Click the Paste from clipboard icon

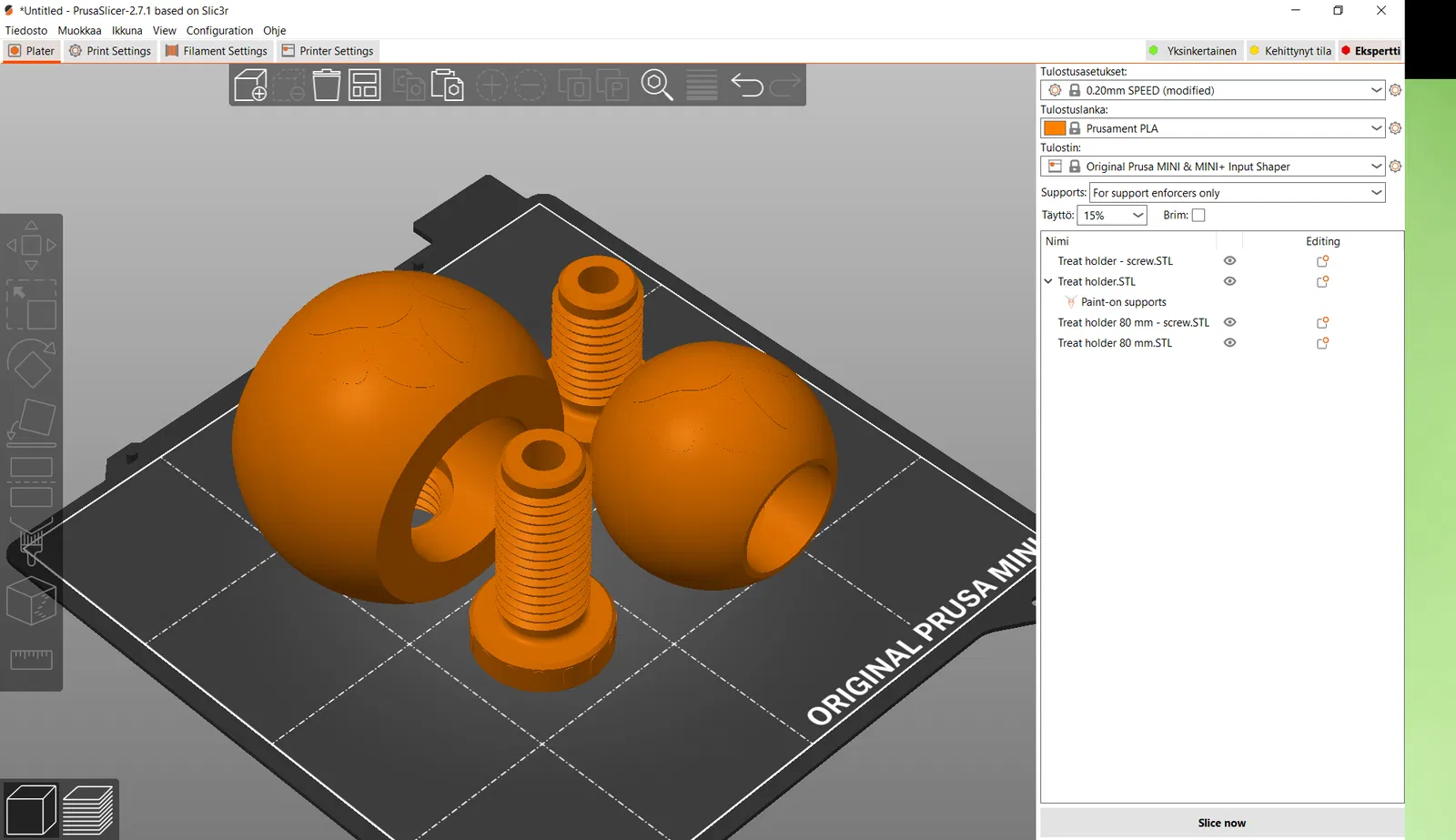coord(448,86)
